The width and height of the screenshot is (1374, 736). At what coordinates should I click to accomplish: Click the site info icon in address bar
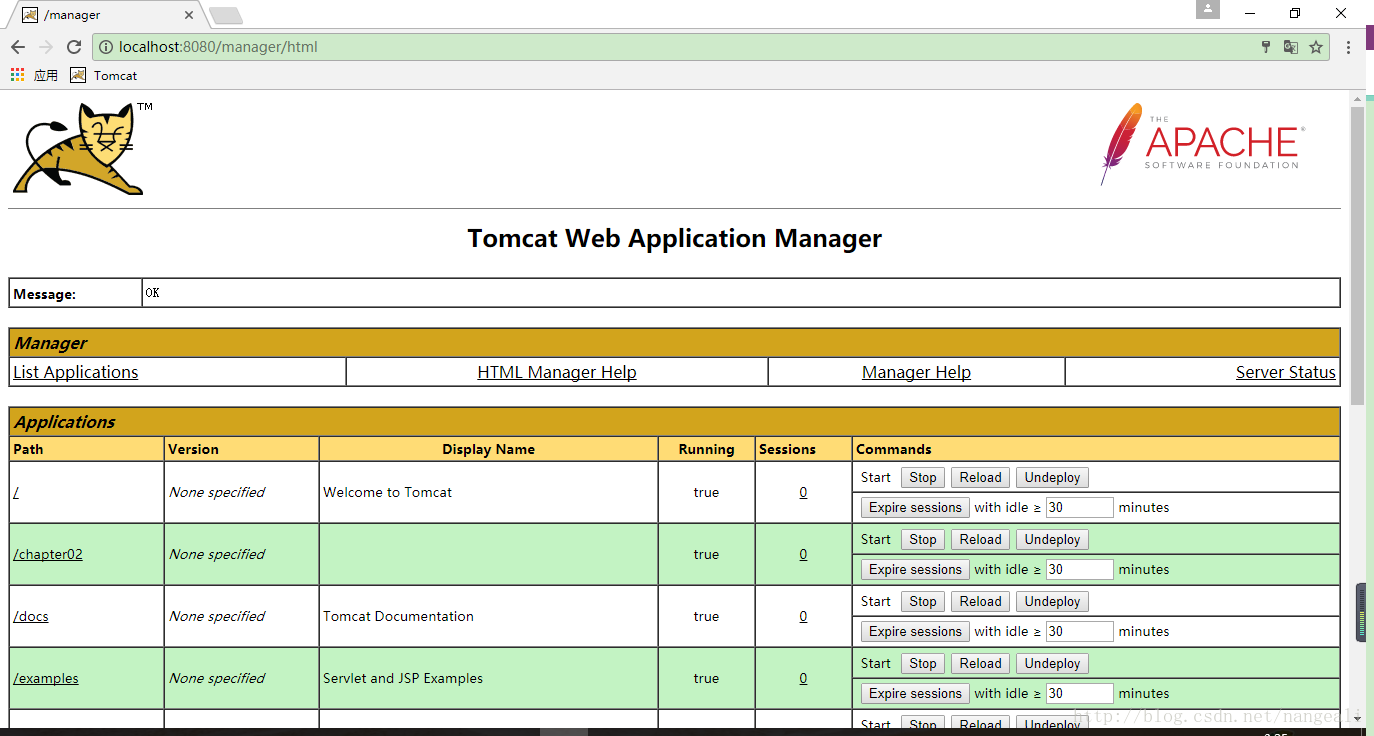(106, 47)
